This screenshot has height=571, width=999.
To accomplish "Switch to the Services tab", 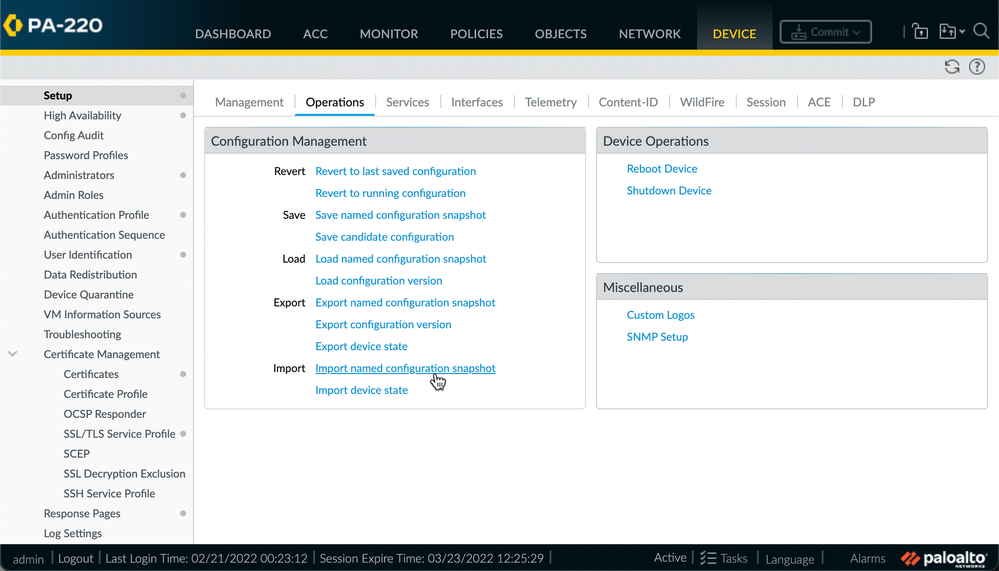I will coord(407,102).
